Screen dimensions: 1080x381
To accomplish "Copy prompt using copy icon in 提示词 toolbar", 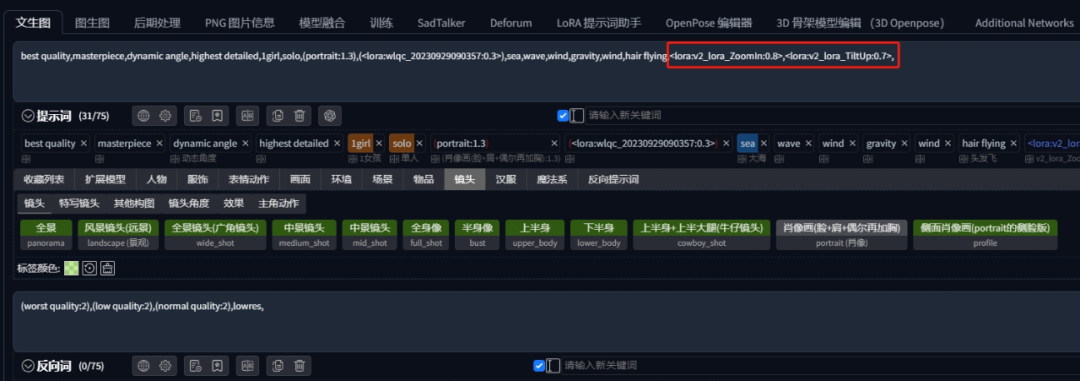I will pos(278,116).
